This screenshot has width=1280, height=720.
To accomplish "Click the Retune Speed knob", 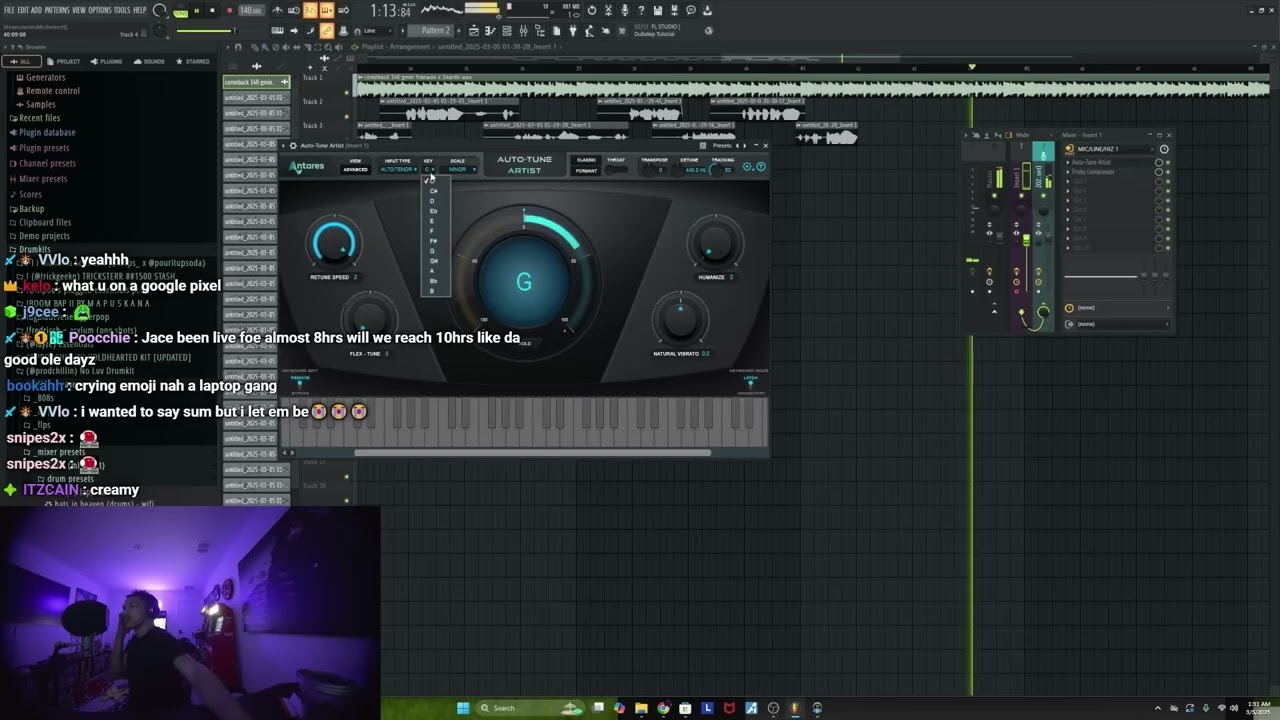I will [334, 243].
